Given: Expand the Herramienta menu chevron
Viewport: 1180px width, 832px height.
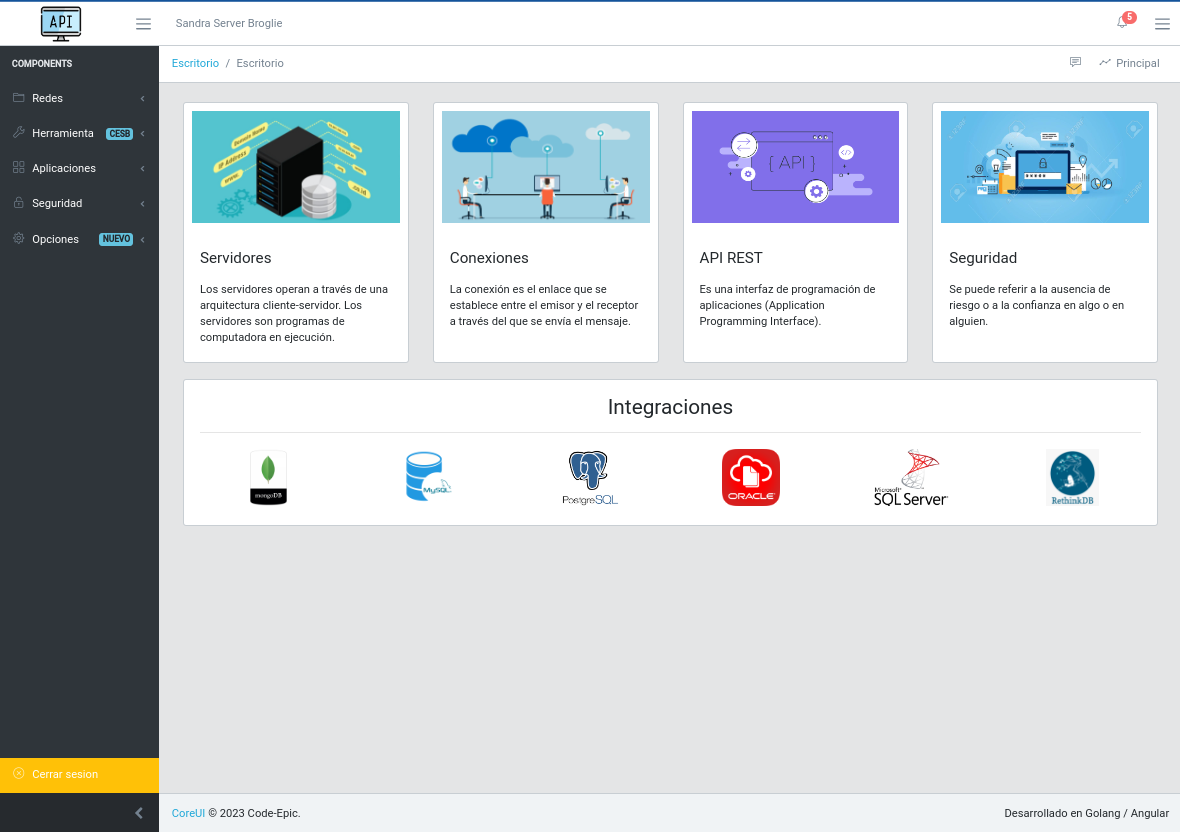Looking at the screenshot, I should [142, 133].
